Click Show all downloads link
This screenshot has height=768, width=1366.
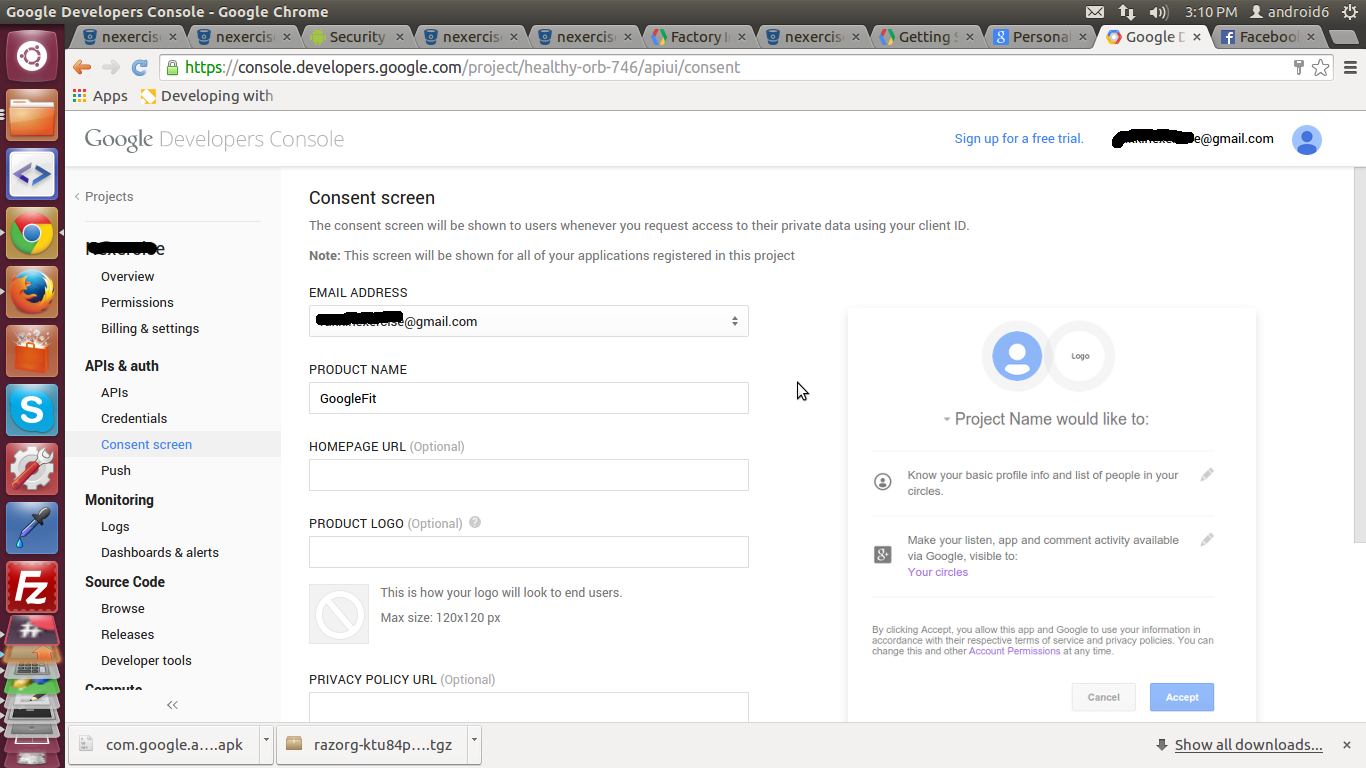(x=1249, y=744)
